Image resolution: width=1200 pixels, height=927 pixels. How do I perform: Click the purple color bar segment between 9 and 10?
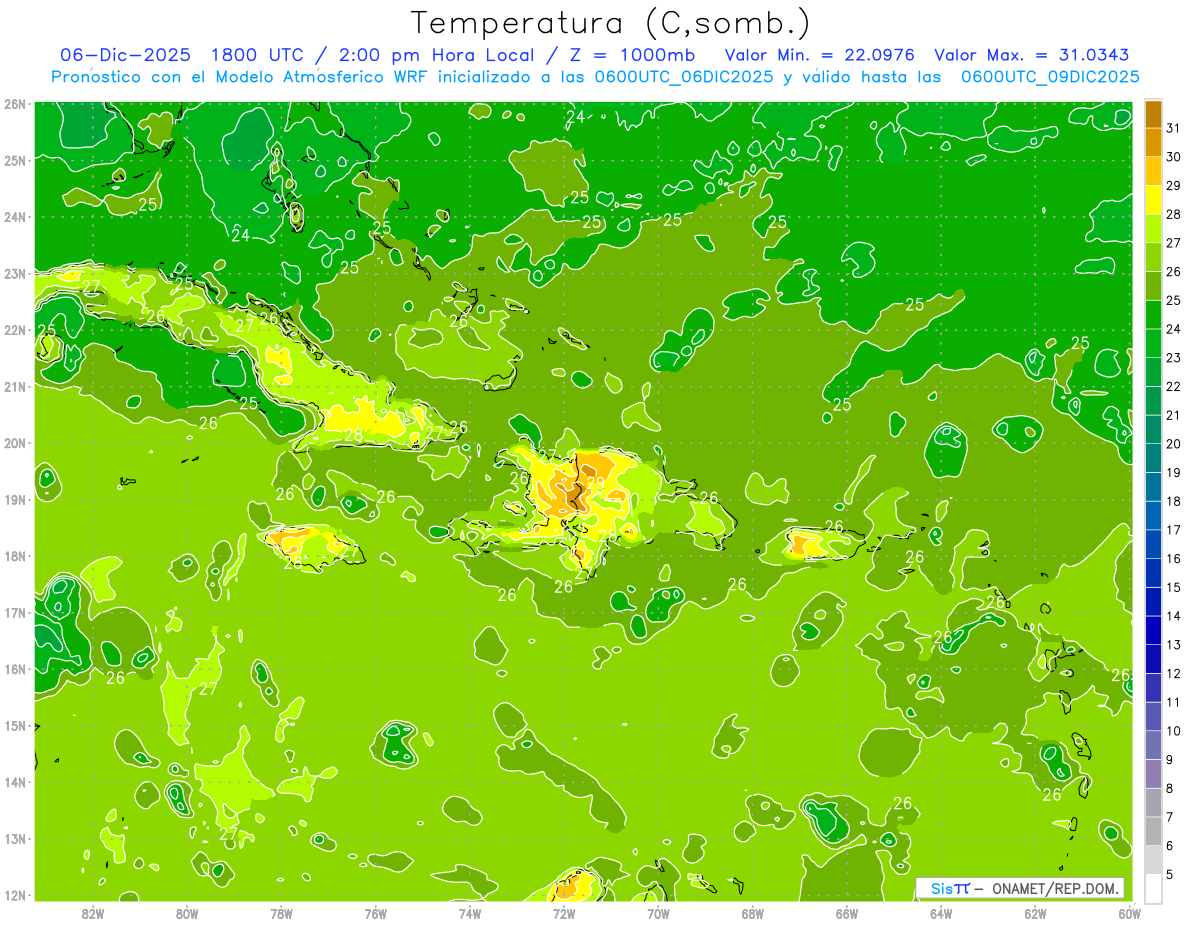(x=1153, y=745)
